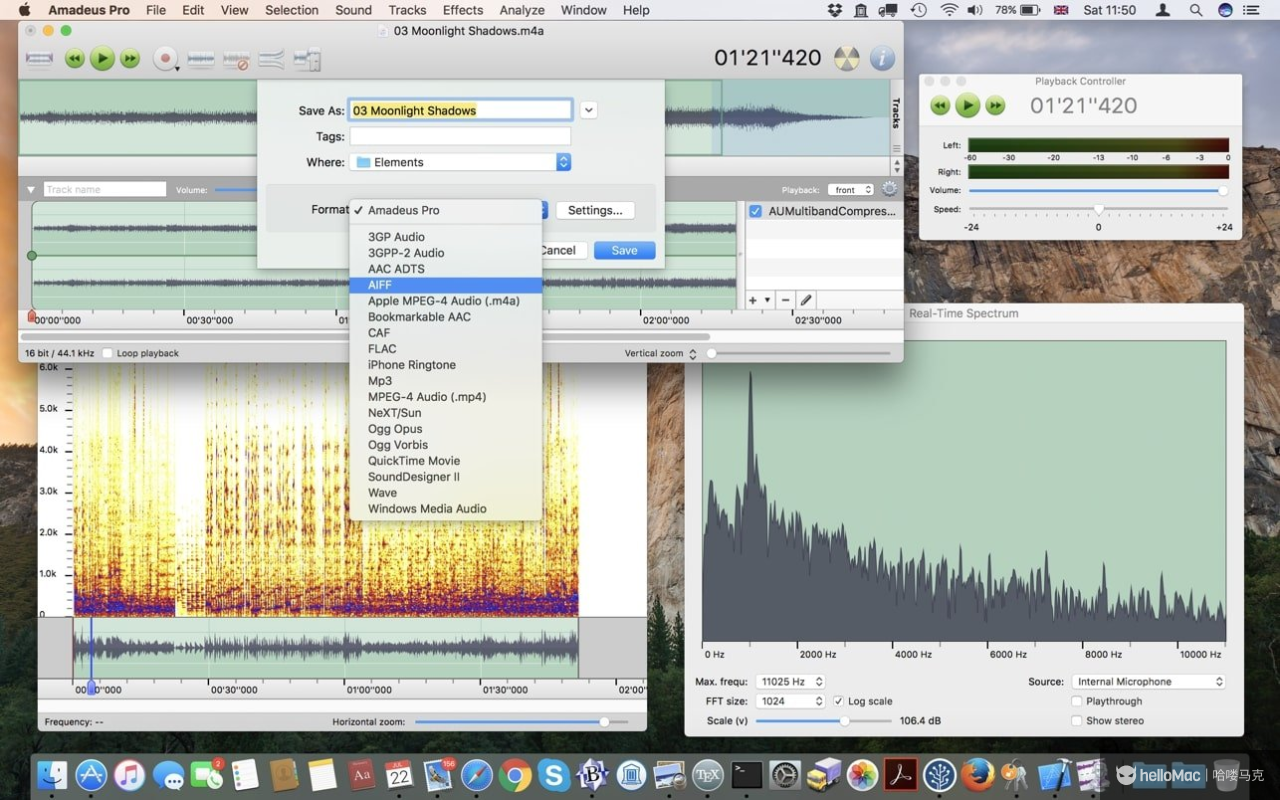Click the Tags input field
1280x800 pixels.
pos(460,136)
